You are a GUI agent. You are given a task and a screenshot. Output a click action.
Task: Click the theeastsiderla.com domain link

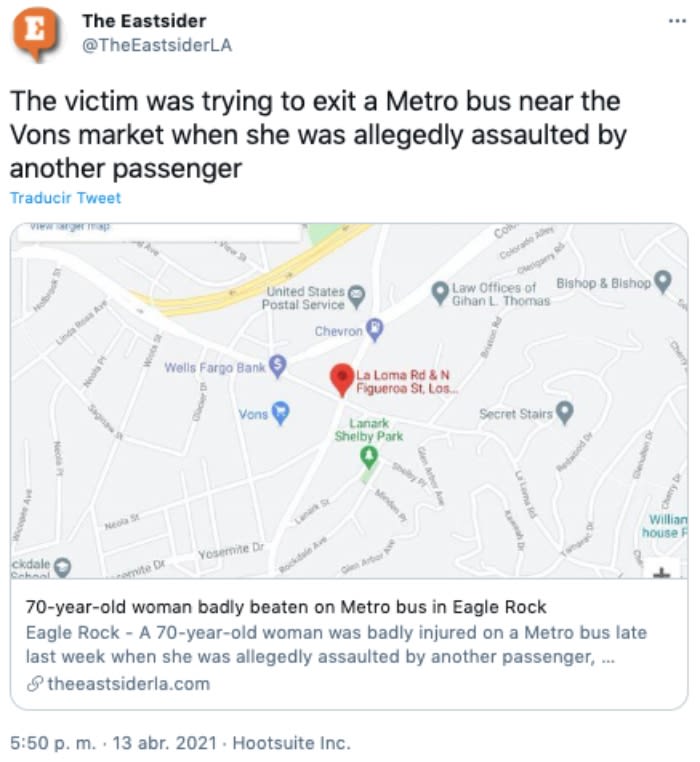pyautogui.click(x=128, y=684)
